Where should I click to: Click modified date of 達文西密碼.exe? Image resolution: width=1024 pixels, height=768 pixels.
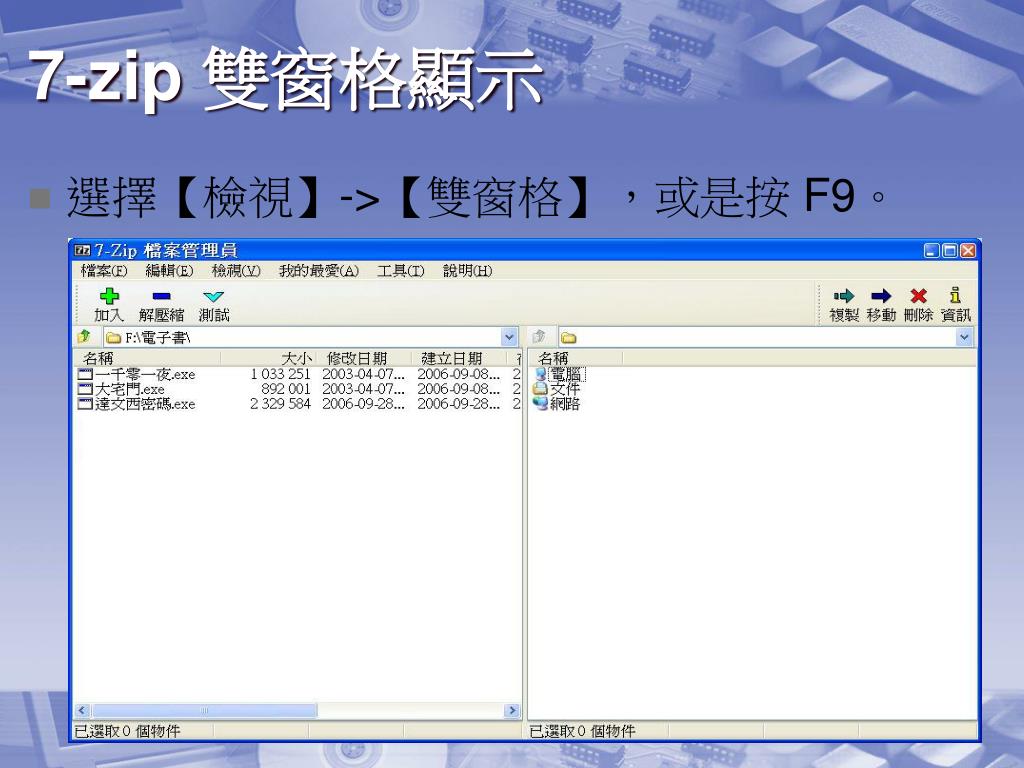tap(363, 404)
